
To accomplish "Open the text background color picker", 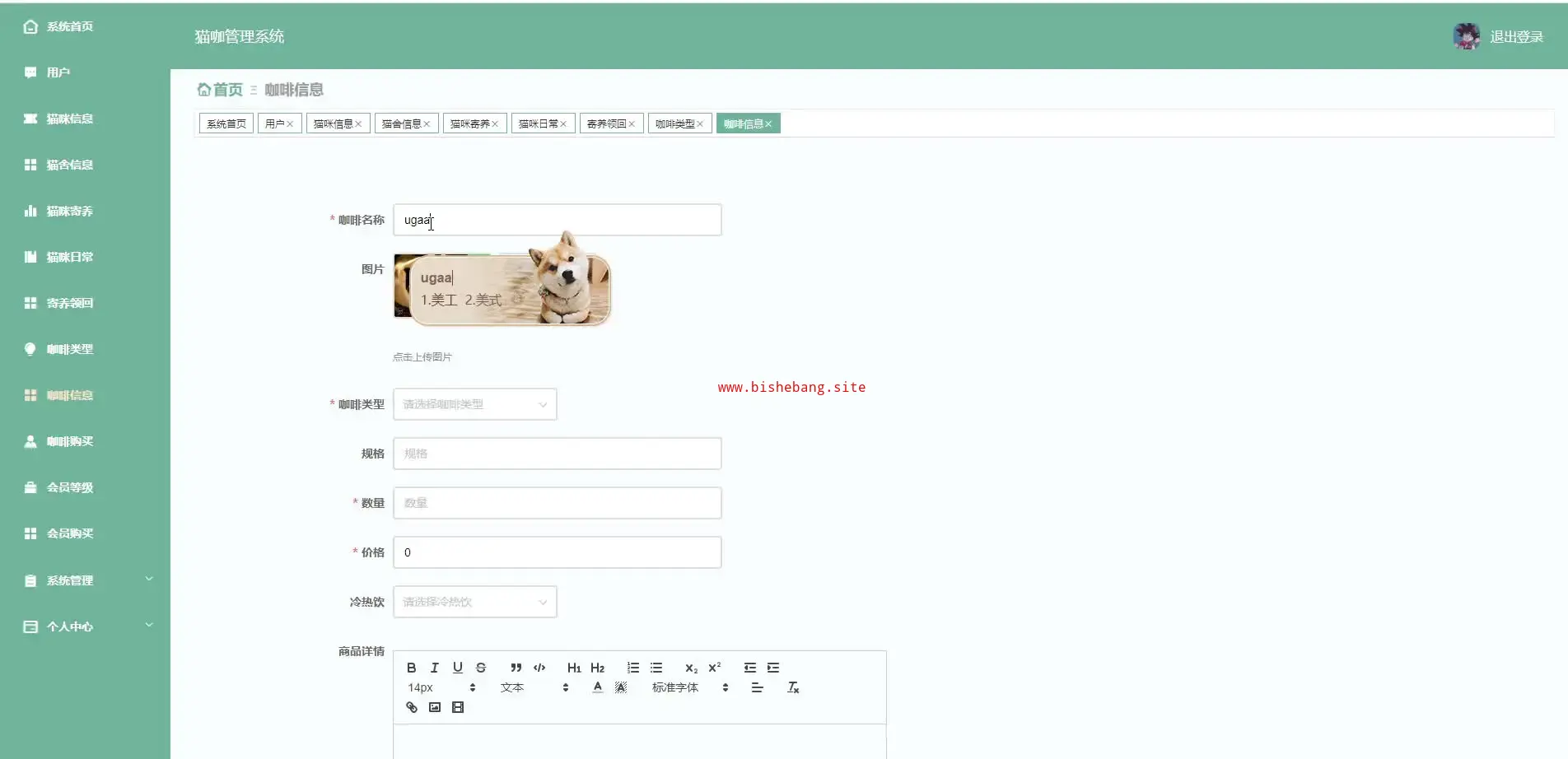I will [x=621, y=687].
